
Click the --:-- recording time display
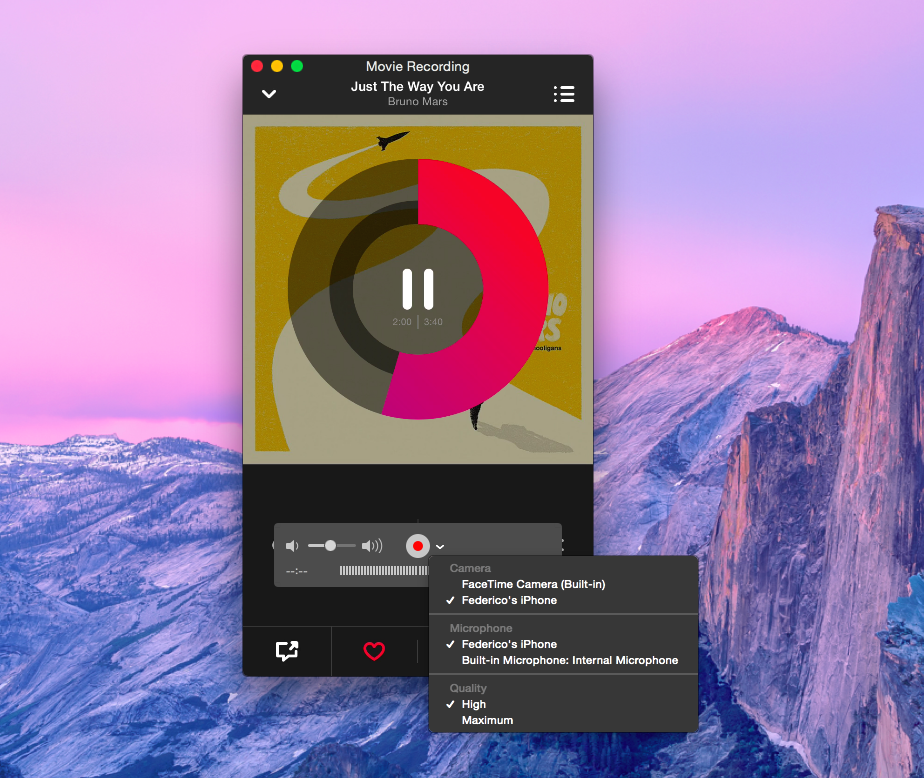(x=296, y=571)
